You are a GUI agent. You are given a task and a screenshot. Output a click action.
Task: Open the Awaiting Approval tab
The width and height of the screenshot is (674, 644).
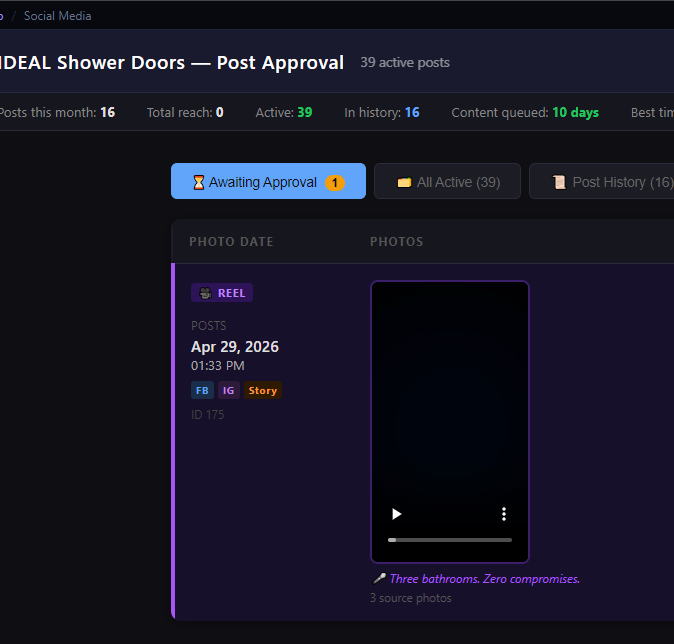click(268, 181)
